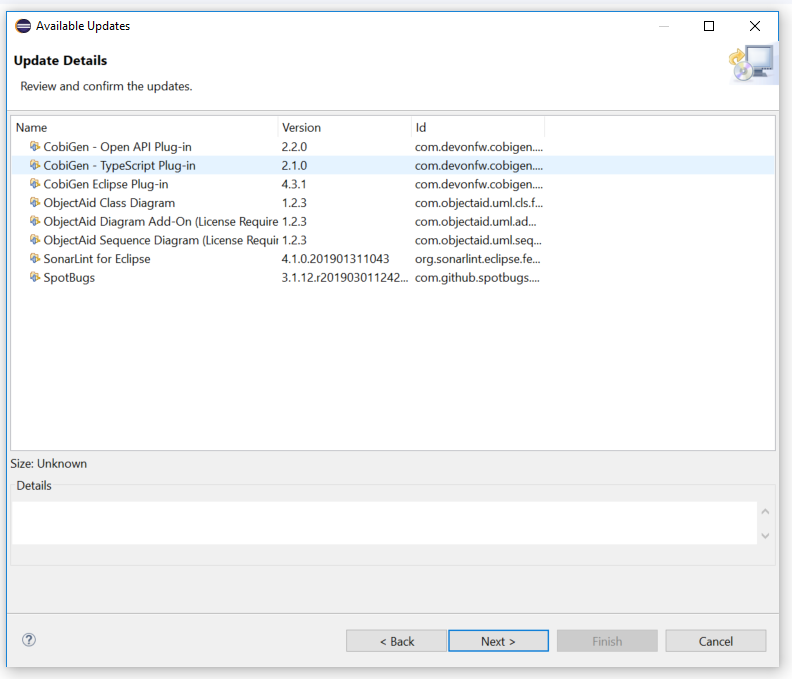Open the help question mark icon
792x679 pixels.
tap(29, 640)
